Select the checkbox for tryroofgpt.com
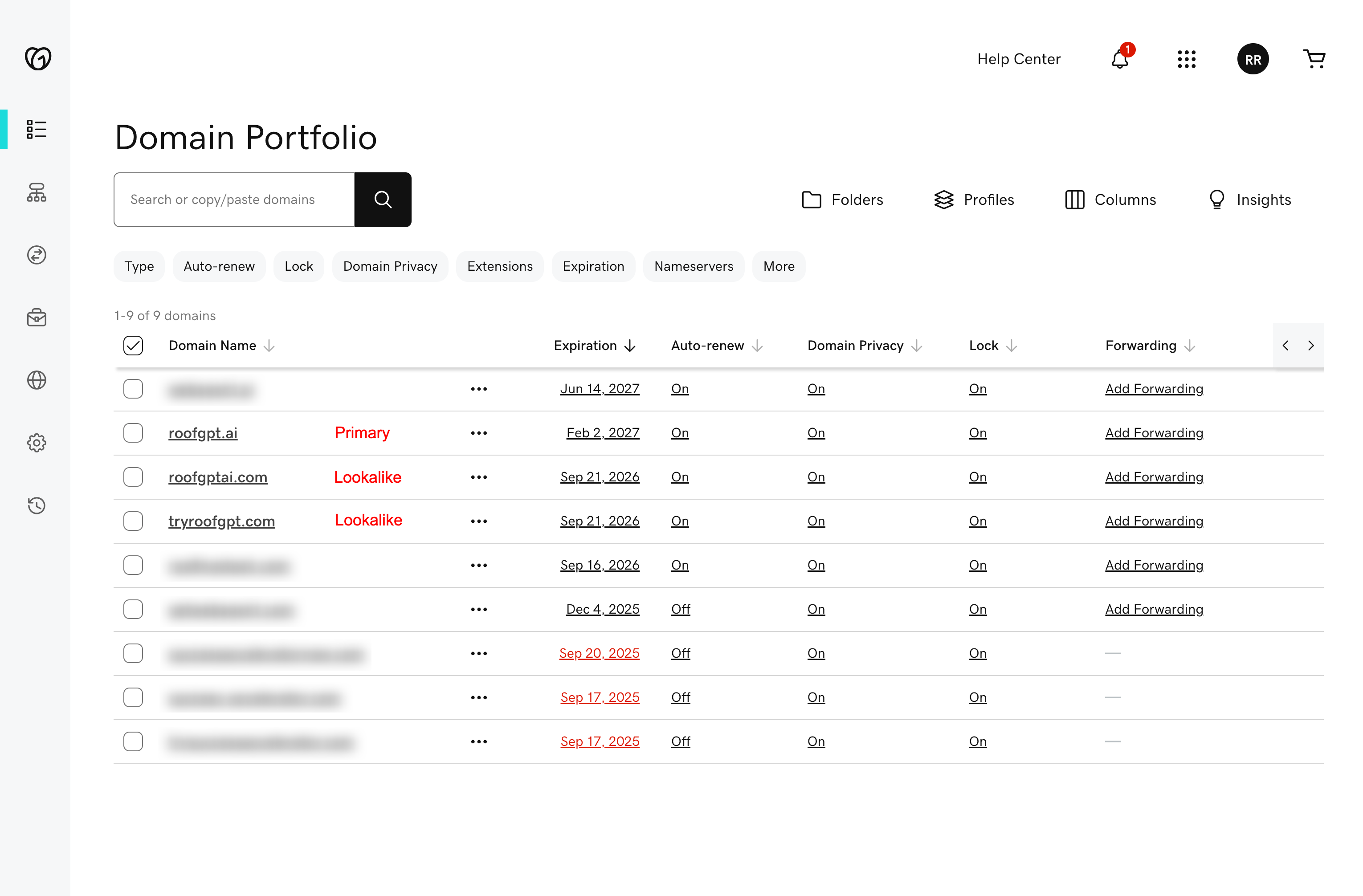1363x896 pixels. (x=133, y=521)
